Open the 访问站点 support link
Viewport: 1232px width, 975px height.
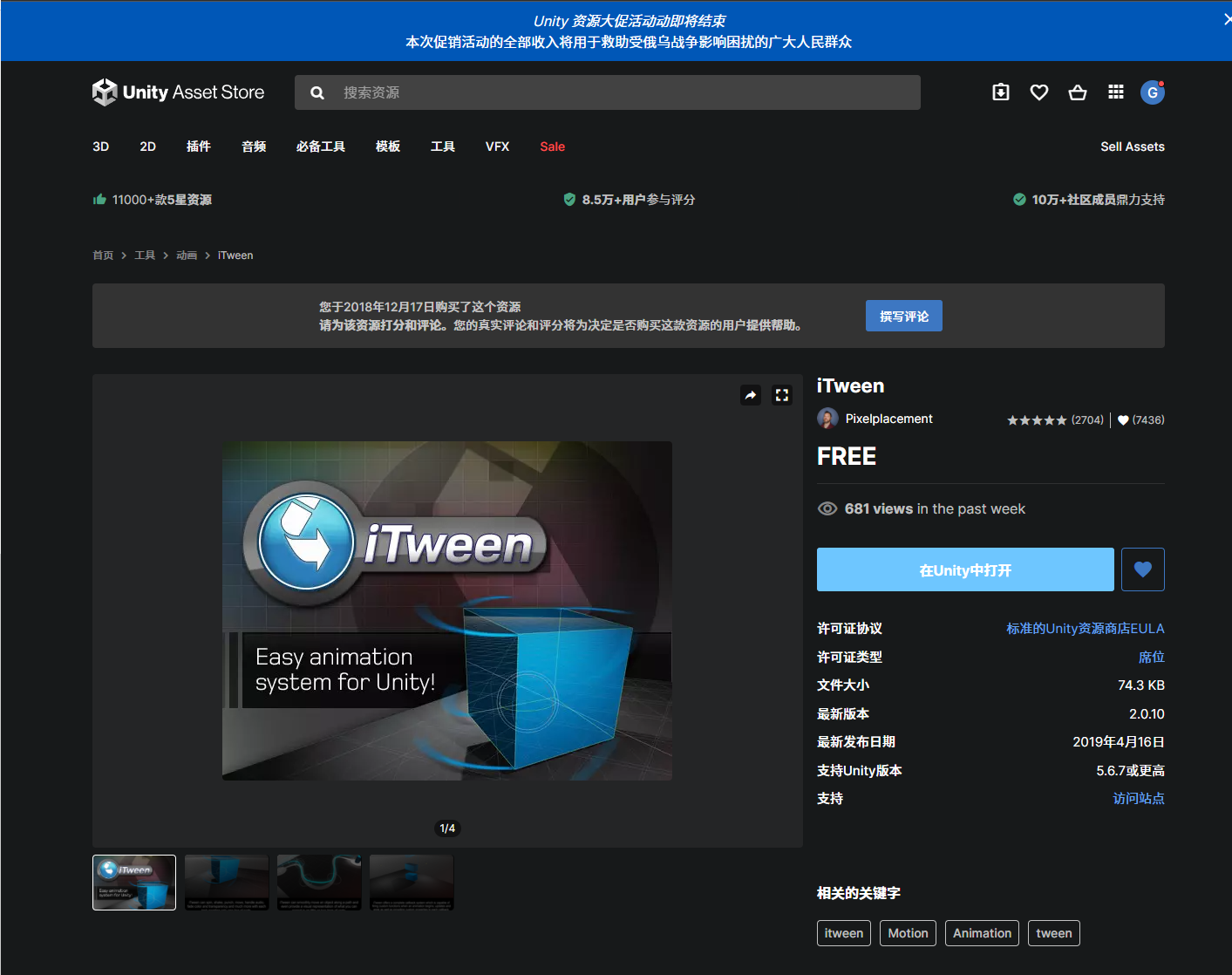tap(1139, 798)
